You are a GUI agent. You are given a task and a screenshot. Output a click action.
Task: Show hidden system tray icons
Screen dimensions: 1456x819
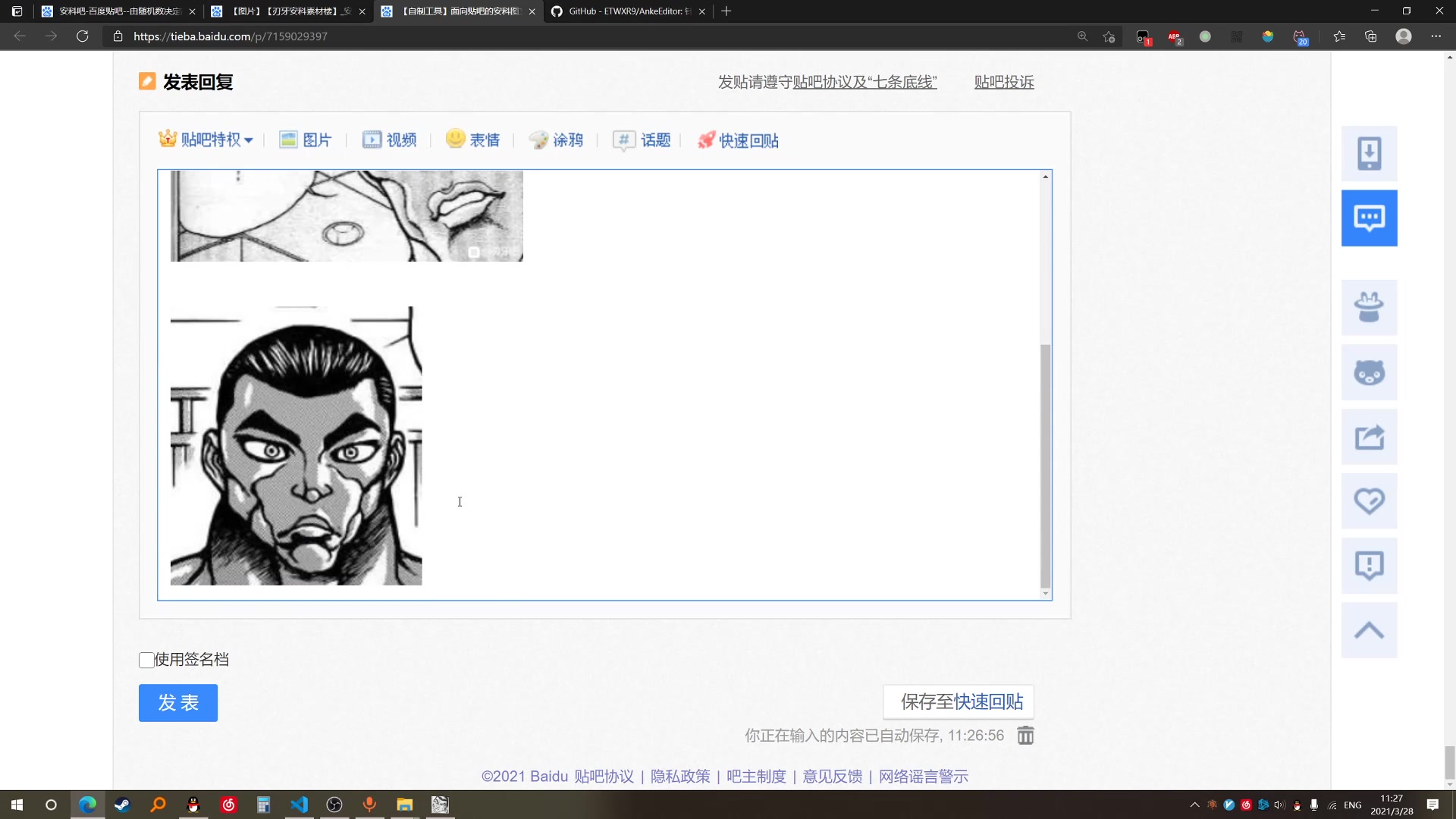coord(1194,805)
